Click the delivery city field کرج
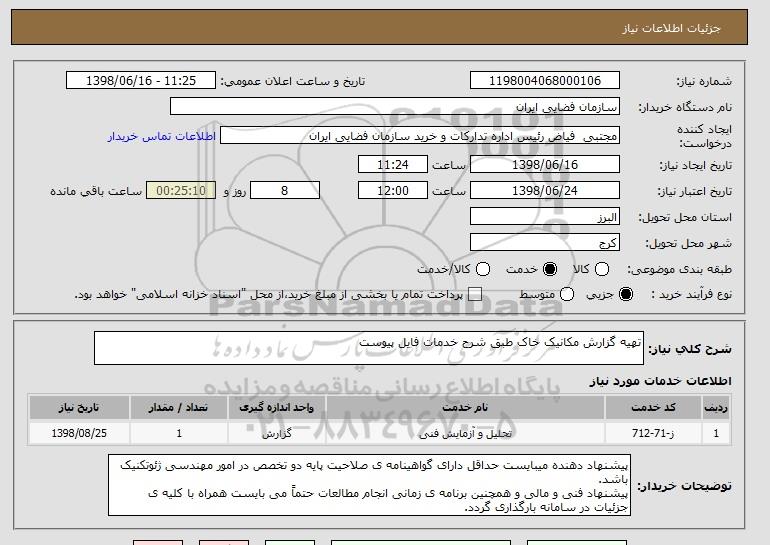This screenshot has width=770, height=545. [x=545, y=243]
